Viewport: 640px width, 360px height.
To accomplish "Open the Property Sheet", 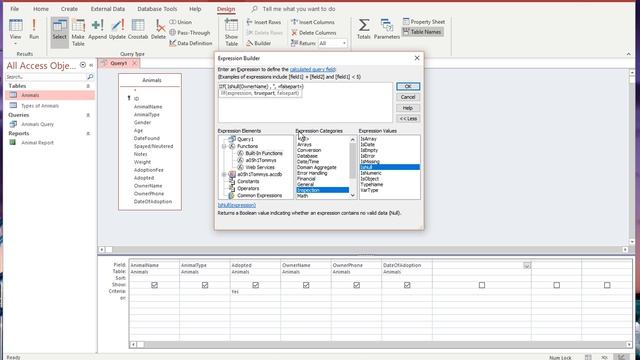I will click(424, 22).
